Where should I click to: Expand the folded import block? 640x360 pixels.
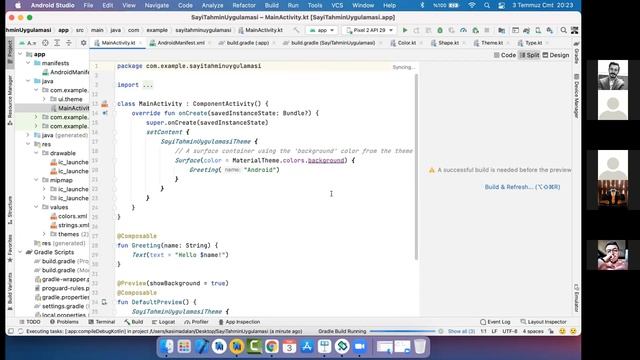click(x=148, y=85)
